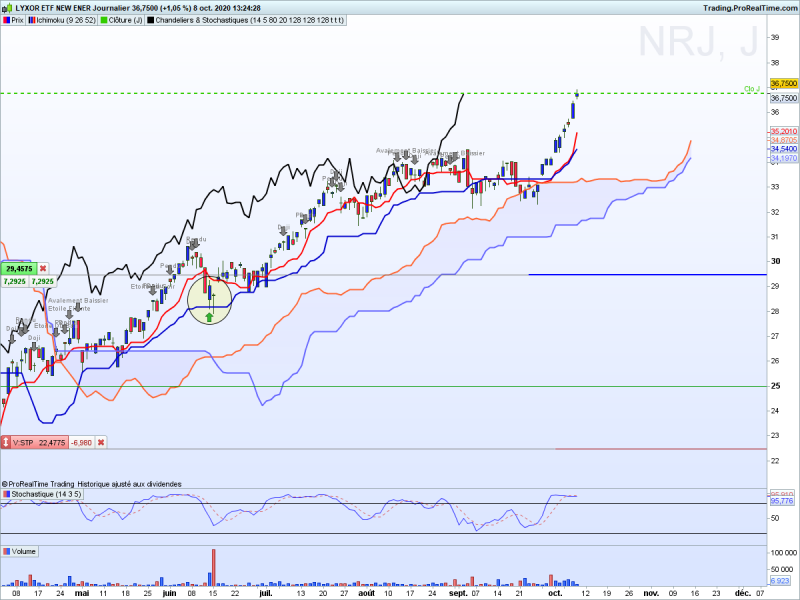800x600 pixels.
Task: Cancel the V:STP stop order using its X
Action: click(101, 442)
